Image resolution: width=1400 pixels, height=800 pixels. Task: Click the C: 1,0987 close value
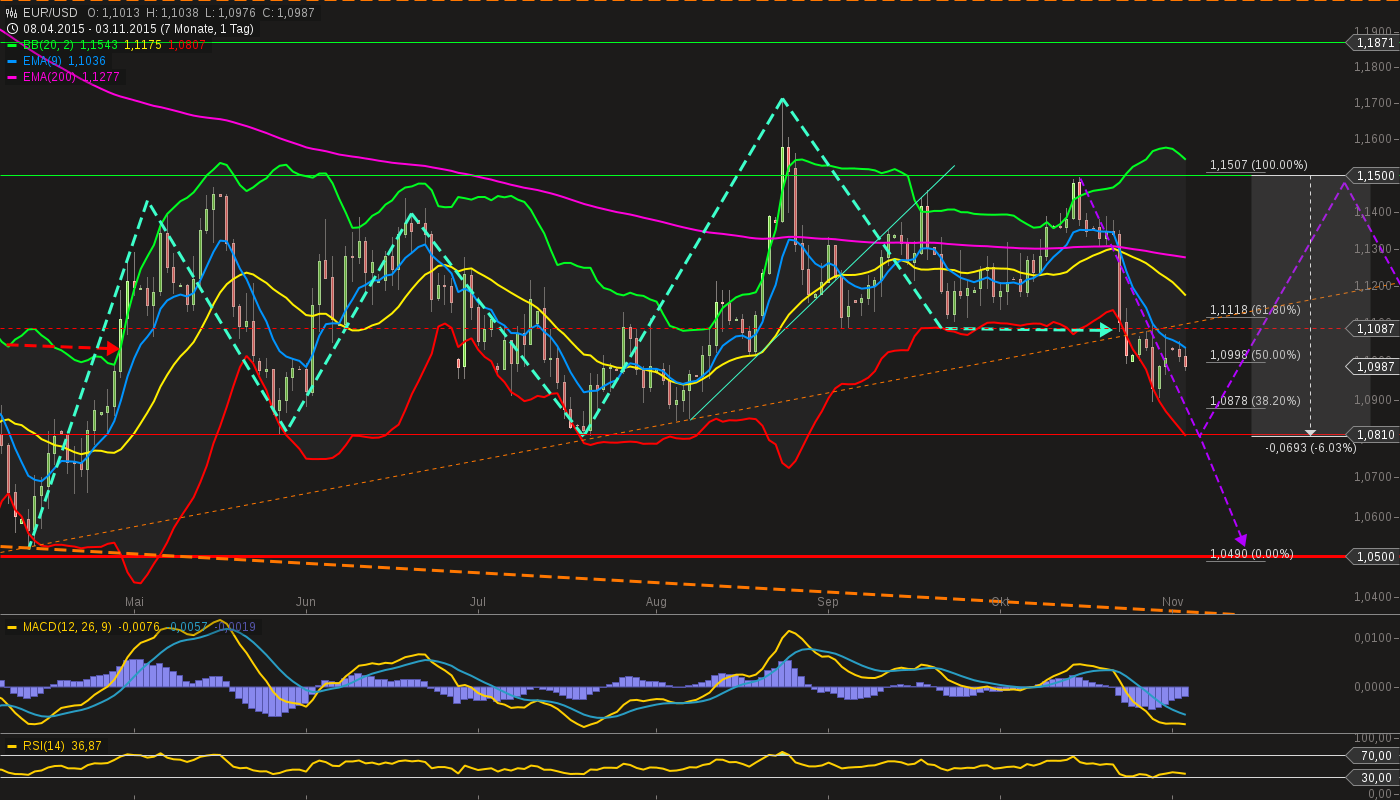[x=289, y=13]
